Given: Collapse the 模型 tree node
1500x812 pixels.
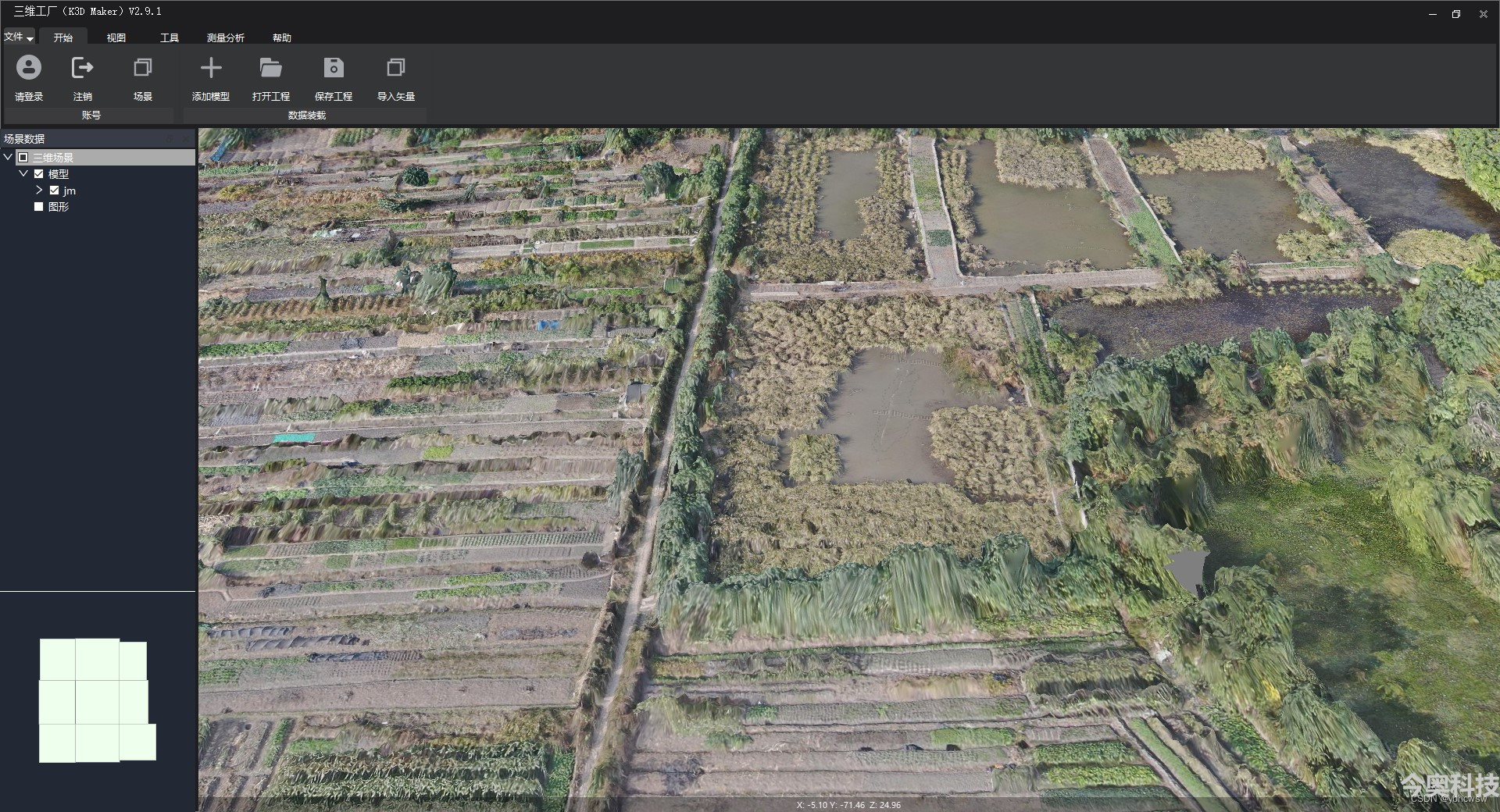Looking at the screenshot, I should (x=23, y=173).
